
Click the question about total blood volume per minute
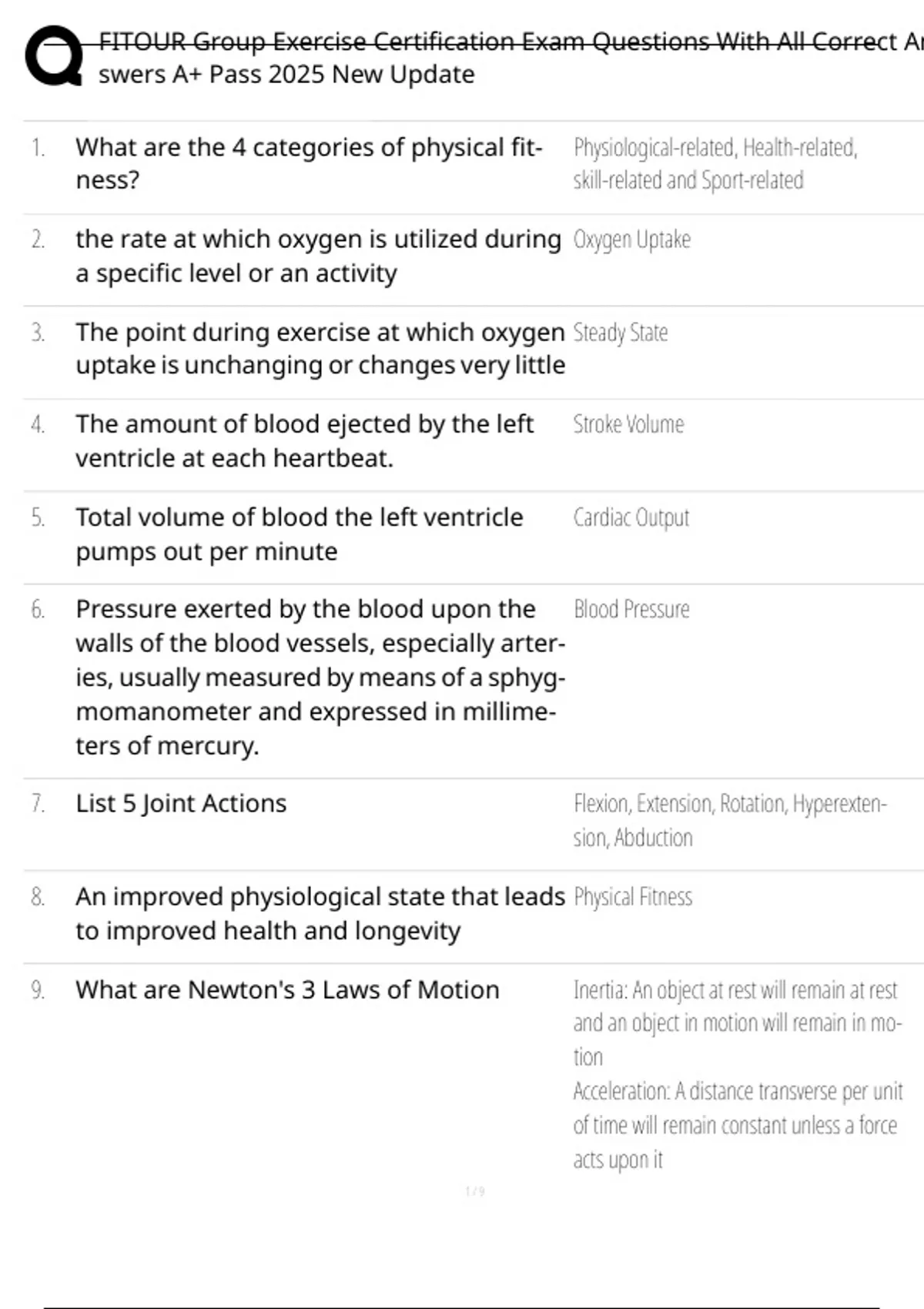coord(299,534)
